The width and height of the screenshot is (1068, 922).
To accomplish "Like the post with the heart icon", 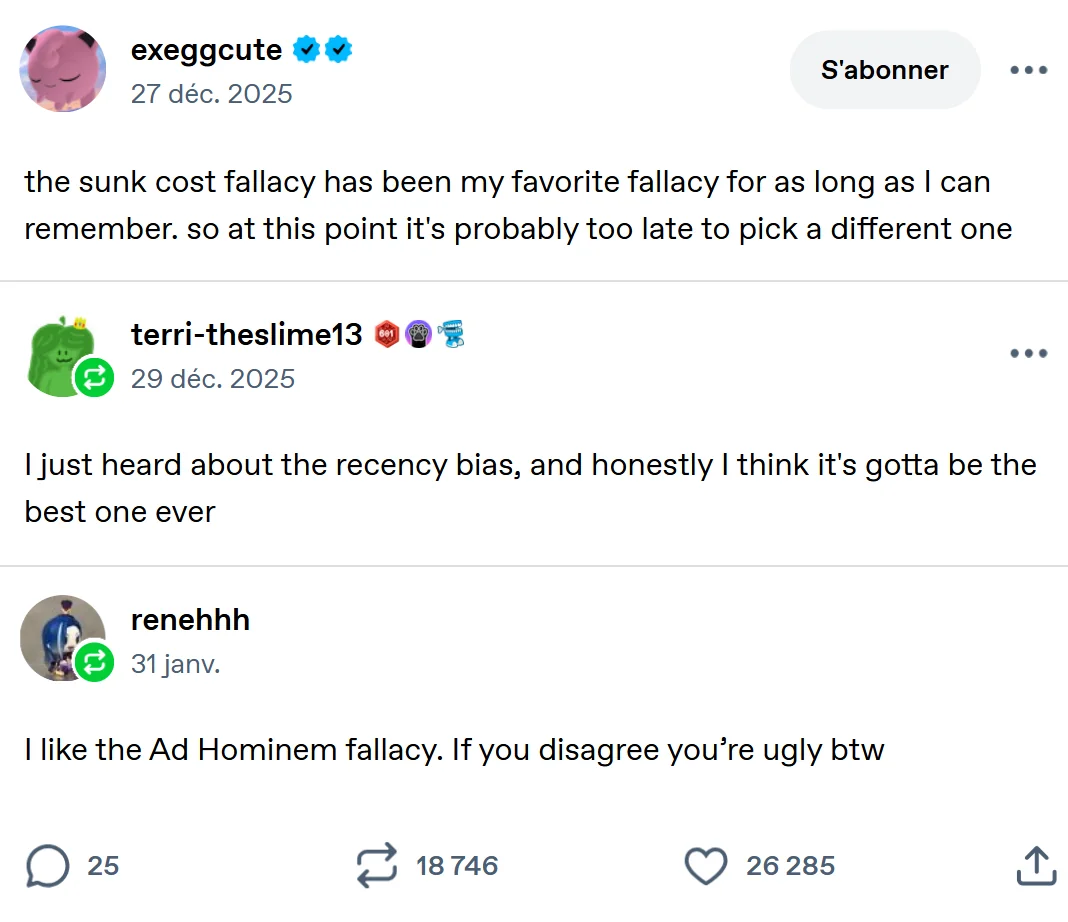I will (708, 866).
